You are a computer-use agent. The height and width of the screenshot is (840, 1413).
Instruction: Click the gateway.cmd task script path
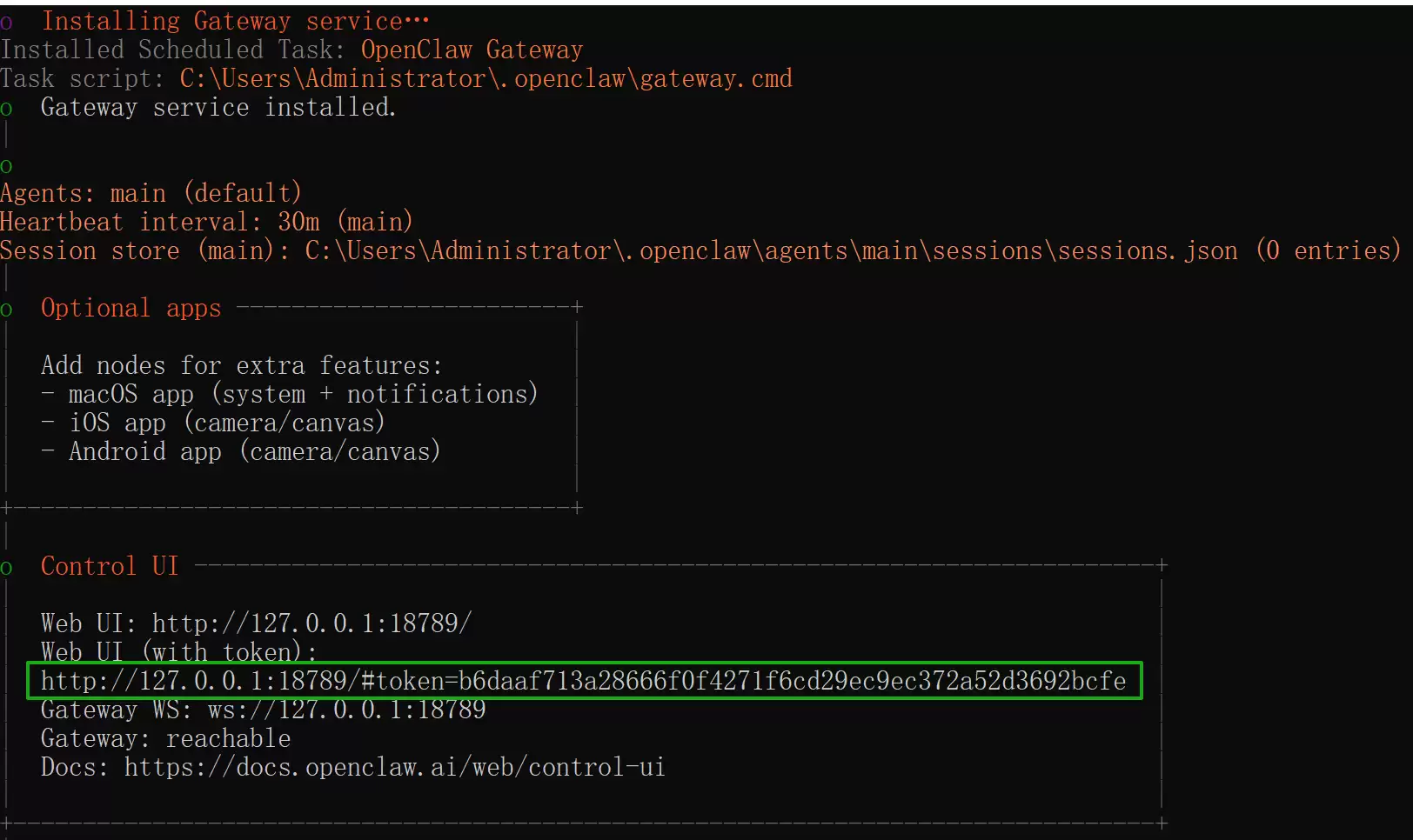pyautogui.click(x=486, y=78)
